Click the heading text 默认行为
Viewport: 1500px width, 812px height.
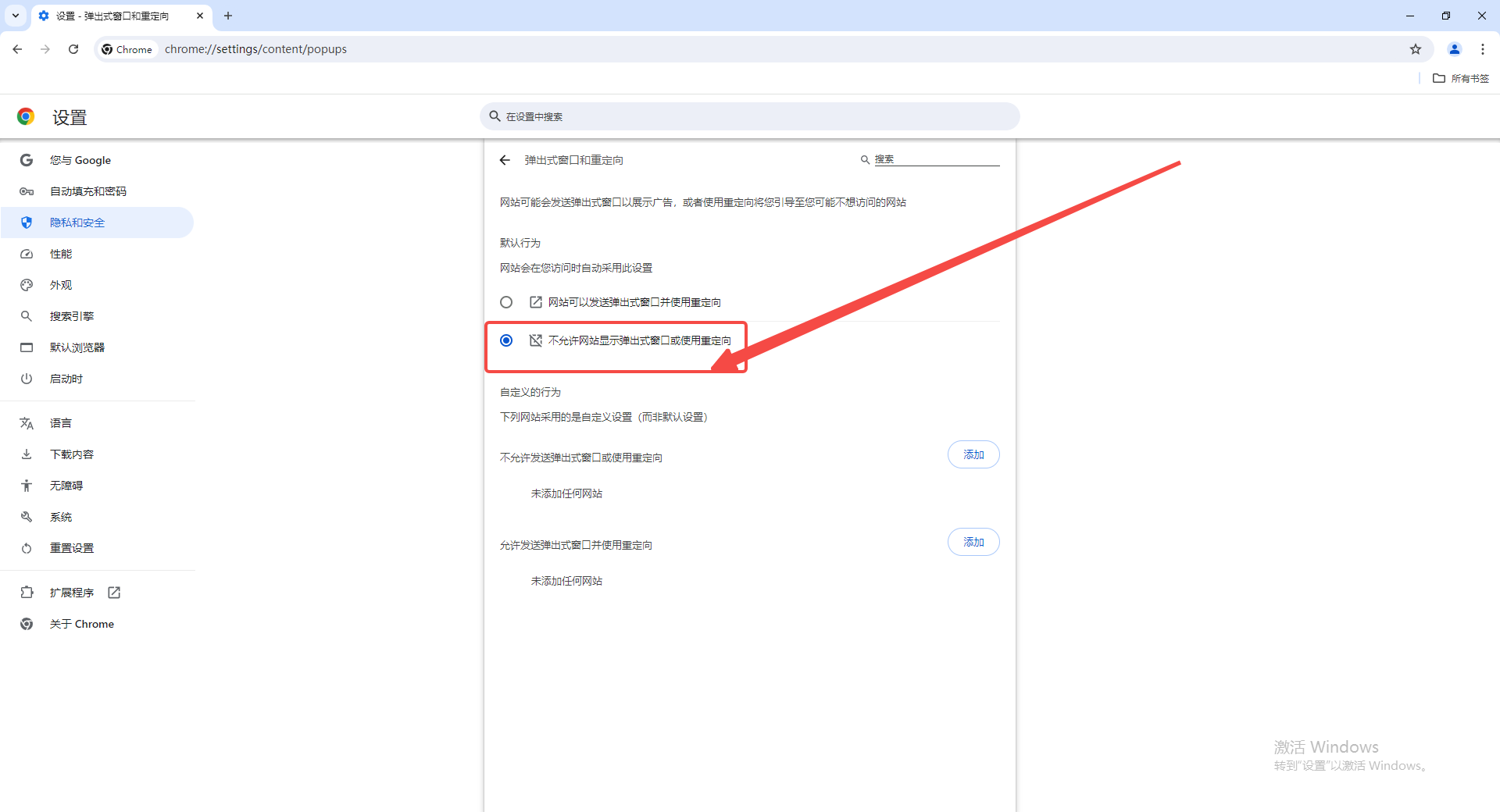[x=520, y=243]
